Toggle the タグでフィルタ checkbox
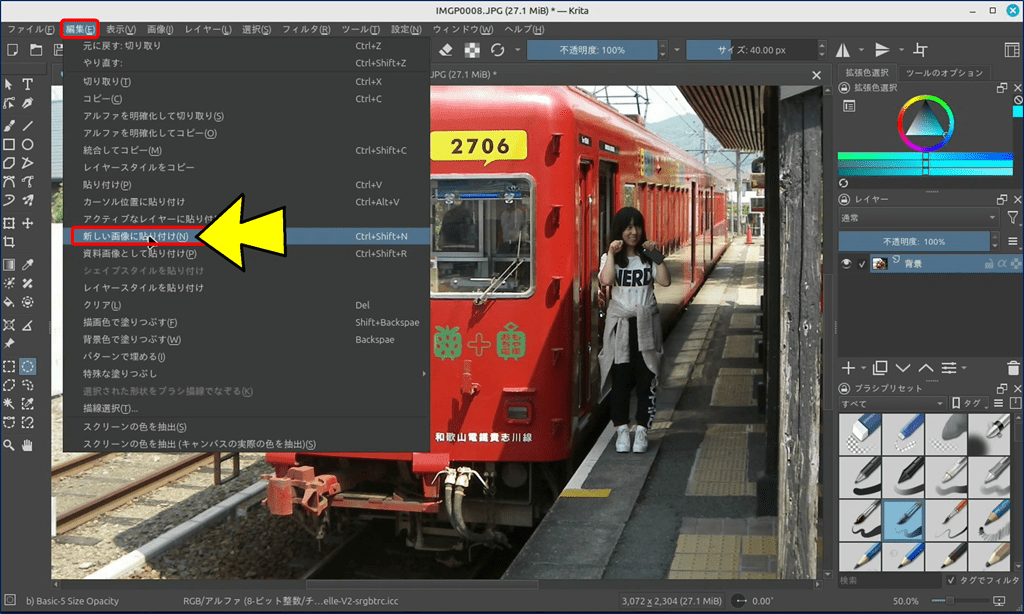1024x614 pixels. tap(950, 580)
